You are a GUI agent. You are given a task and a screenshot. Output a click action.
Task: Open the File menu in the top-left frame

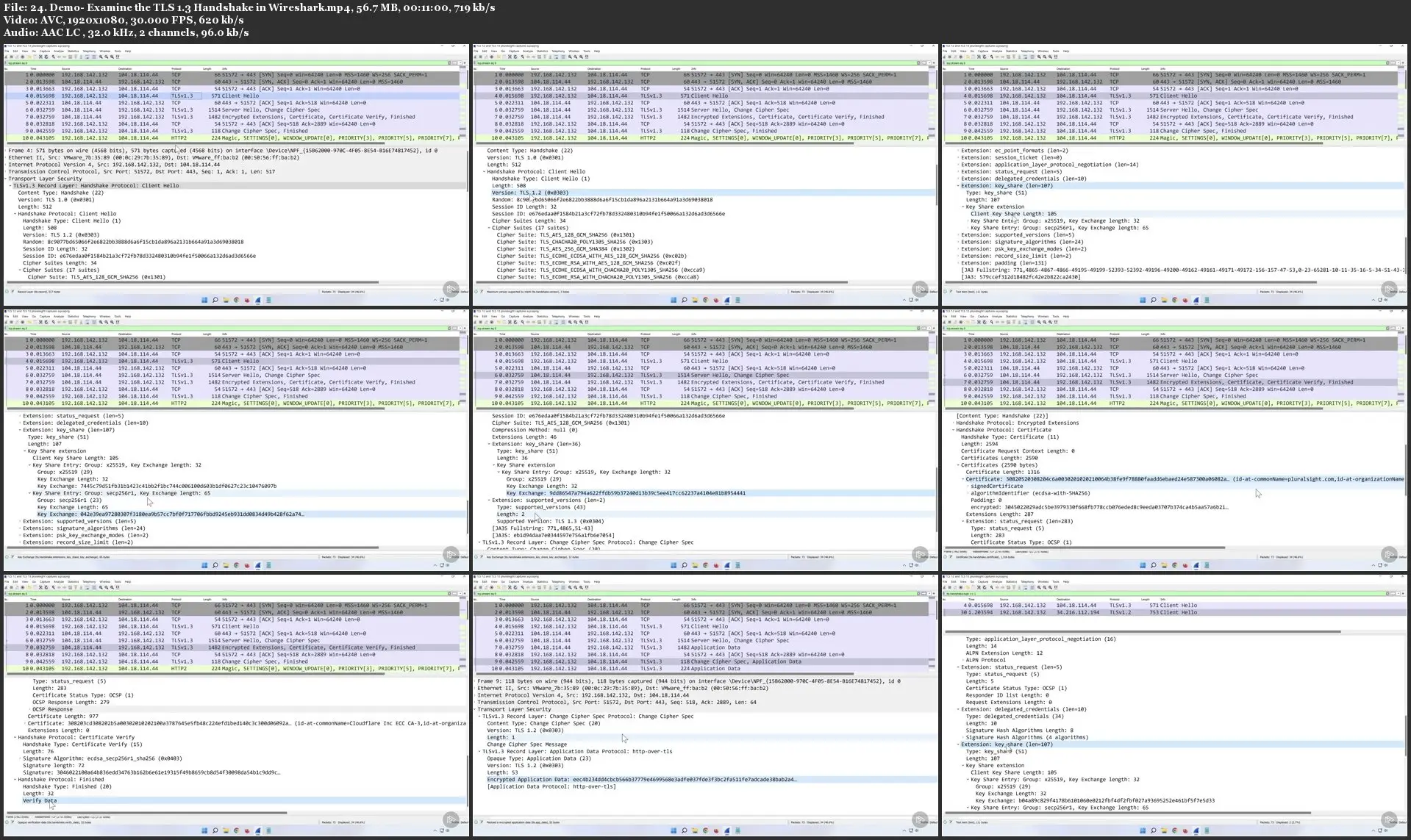pyautogui.click(x=7, y=51)
